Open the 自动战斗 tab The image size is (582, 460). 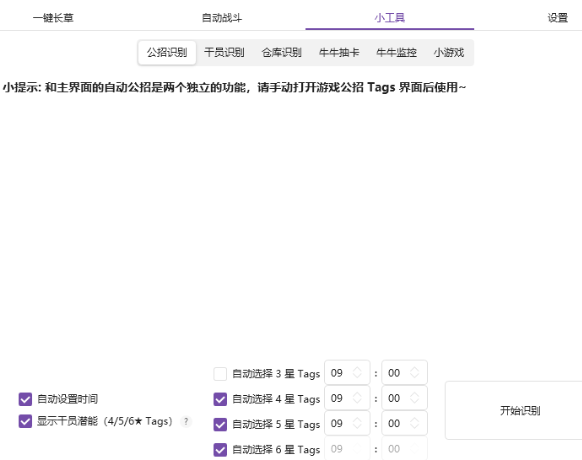(x=222, y=17)
